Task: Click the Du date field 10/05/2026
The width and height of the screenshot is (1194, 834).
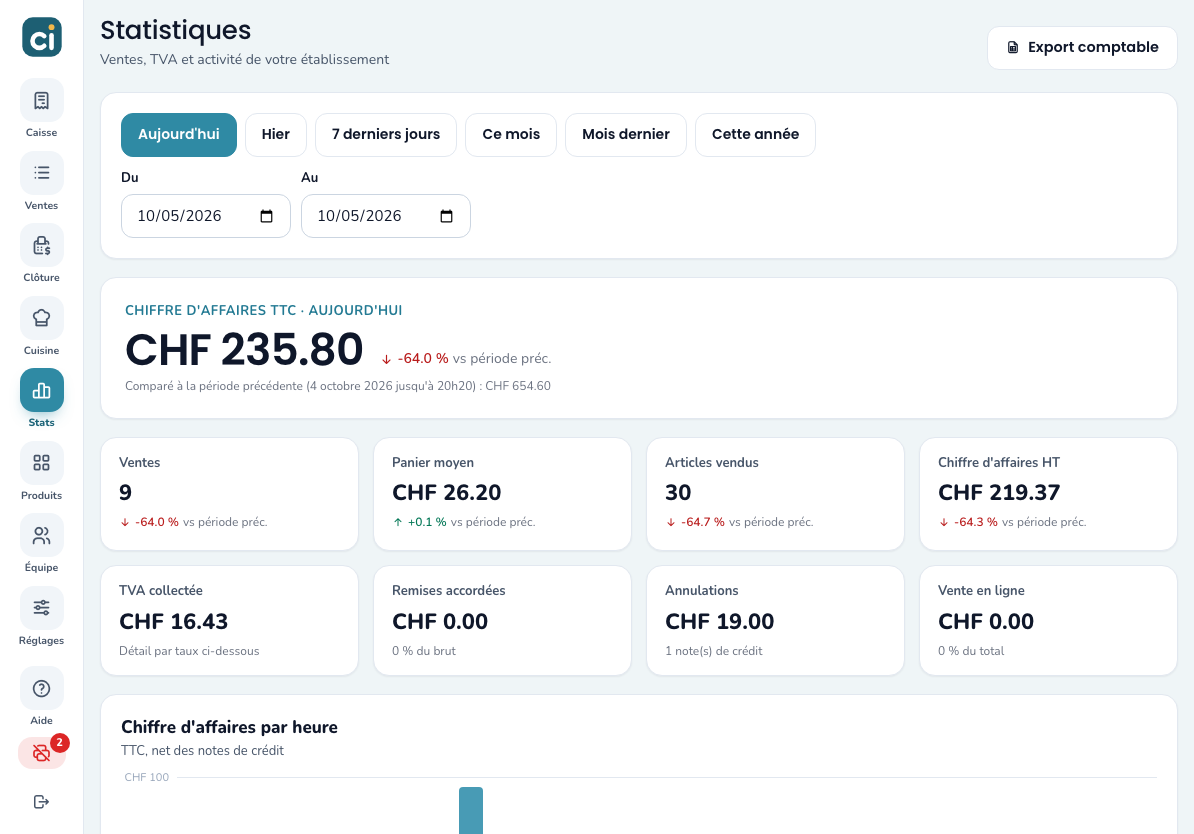Action: coord(206,216)
